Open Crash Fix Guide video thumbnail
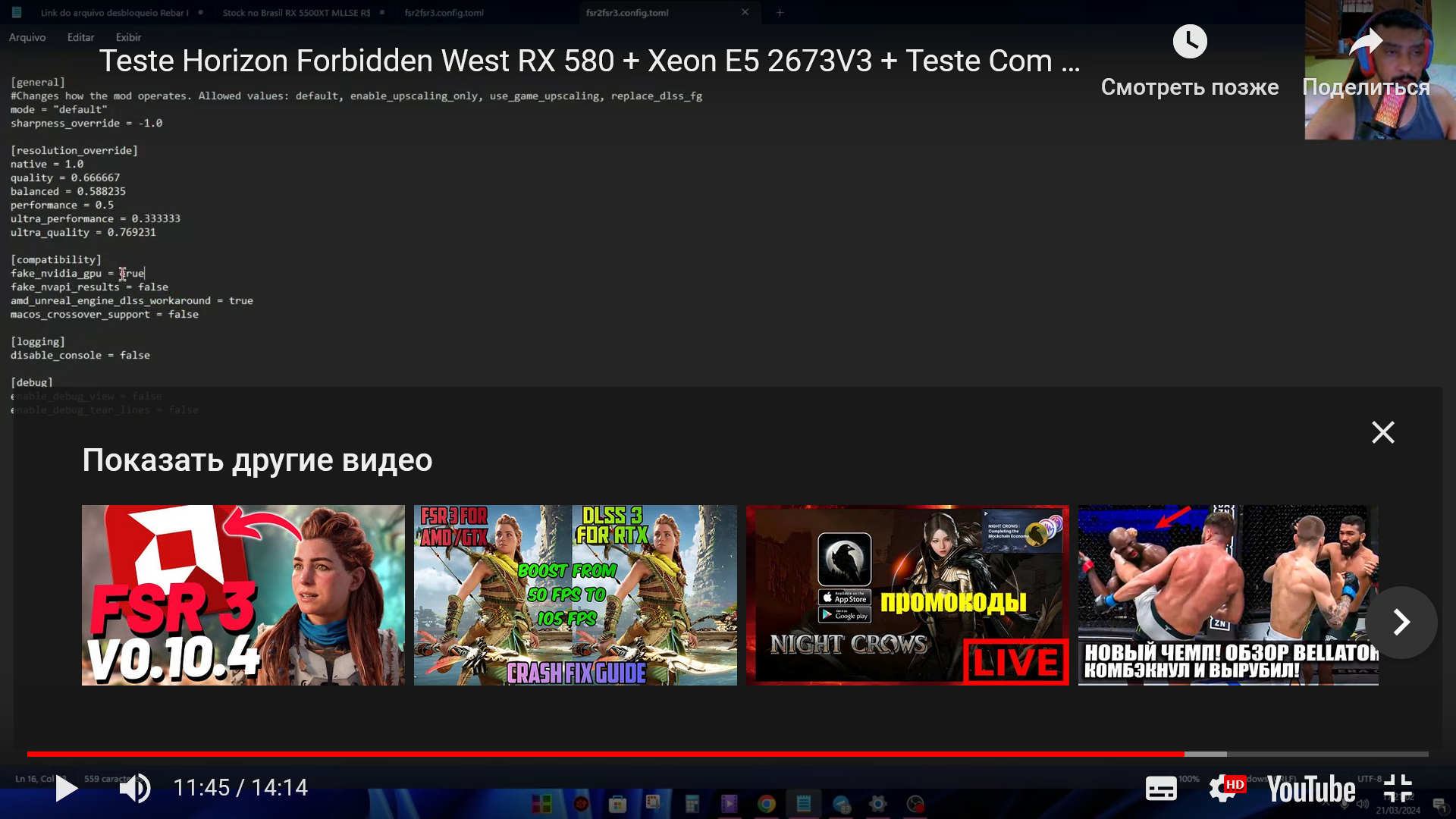 tap(575, 595)
